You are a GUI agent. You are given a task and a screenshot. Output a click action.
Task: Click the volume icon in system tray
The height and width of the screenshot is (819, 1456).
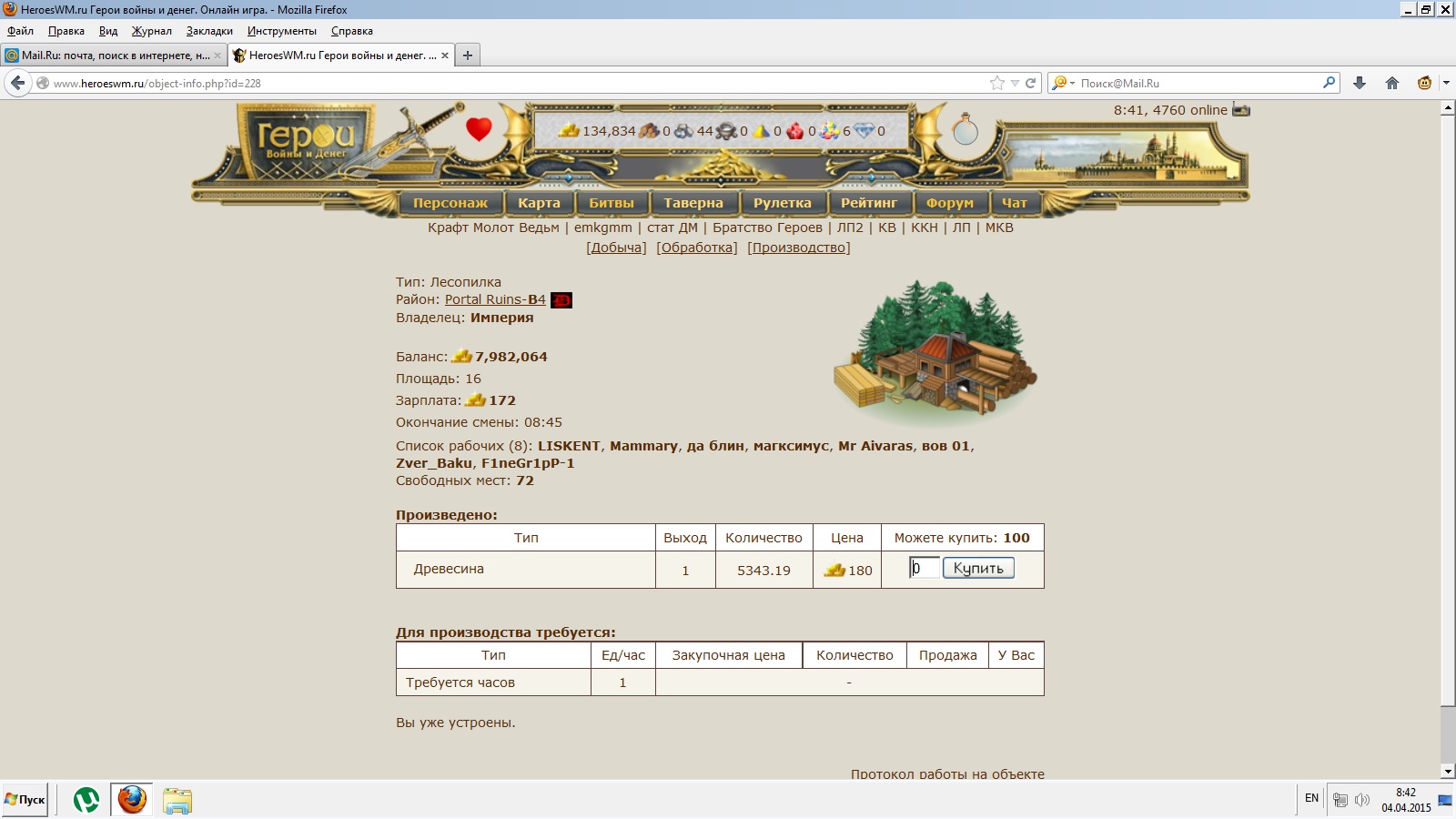(x=1362, y=800)
